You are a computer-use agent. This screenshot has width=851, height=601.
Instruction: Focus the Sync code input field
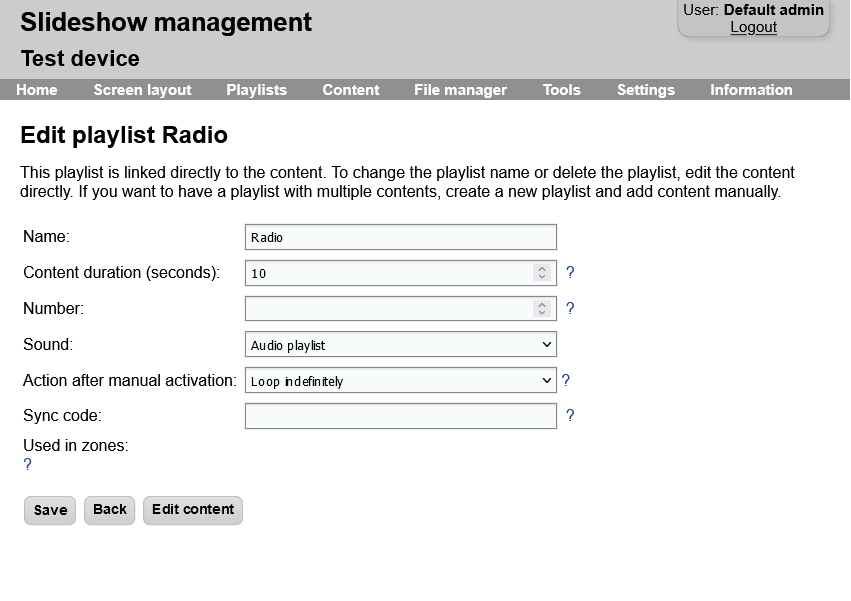400,416
